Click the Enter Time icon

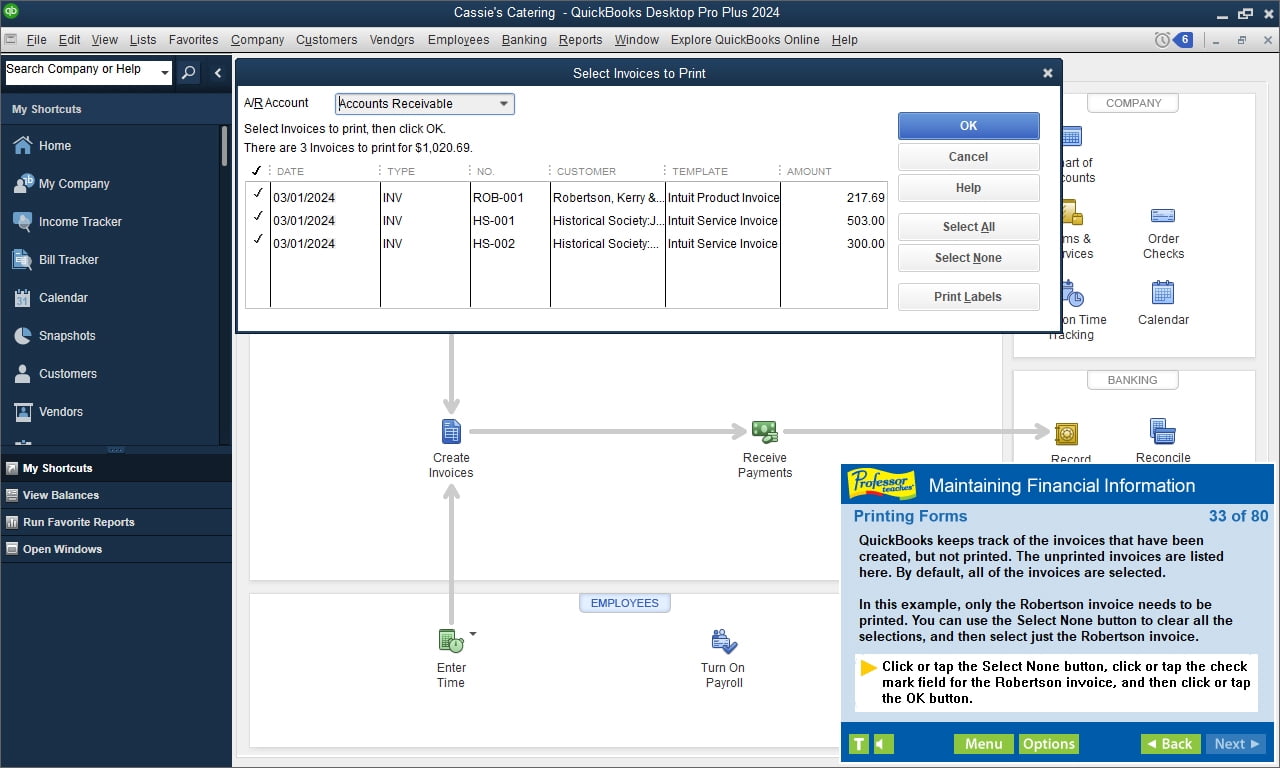pyautogui.click(x=451, y=641)
